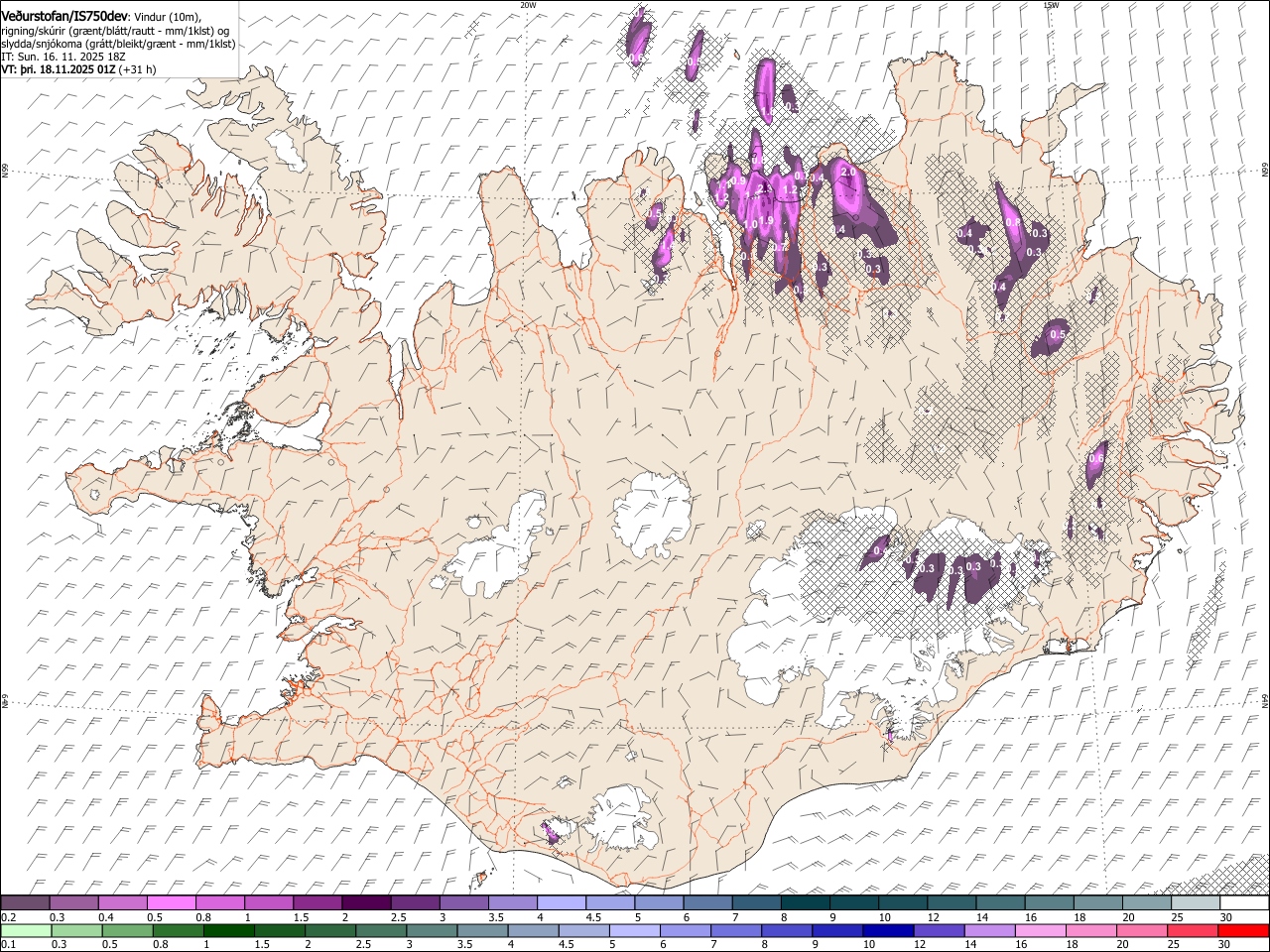Click the bright pink 0.5–0.8 snow scale swatch
Image resolution: width=1270 pixels, height=952 pixels.
(171, 902)
